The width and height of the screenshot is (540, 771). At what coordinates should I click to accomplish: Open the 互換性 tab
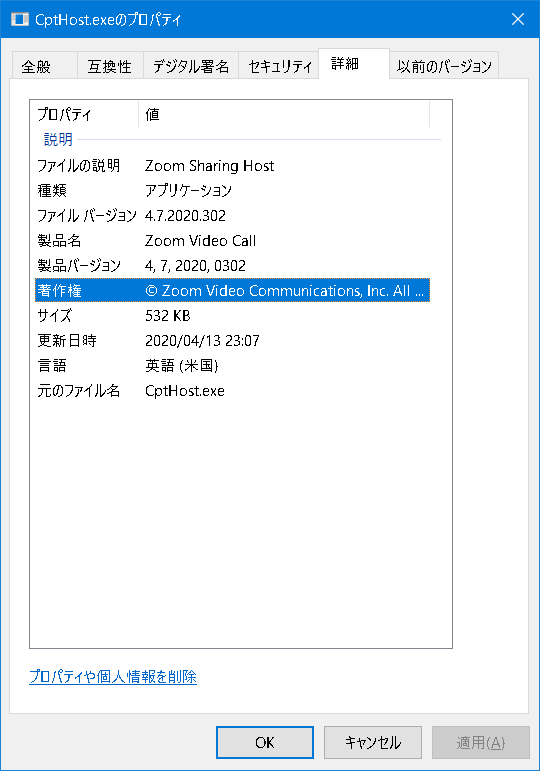pyautogui.click(x=110, y=65)
